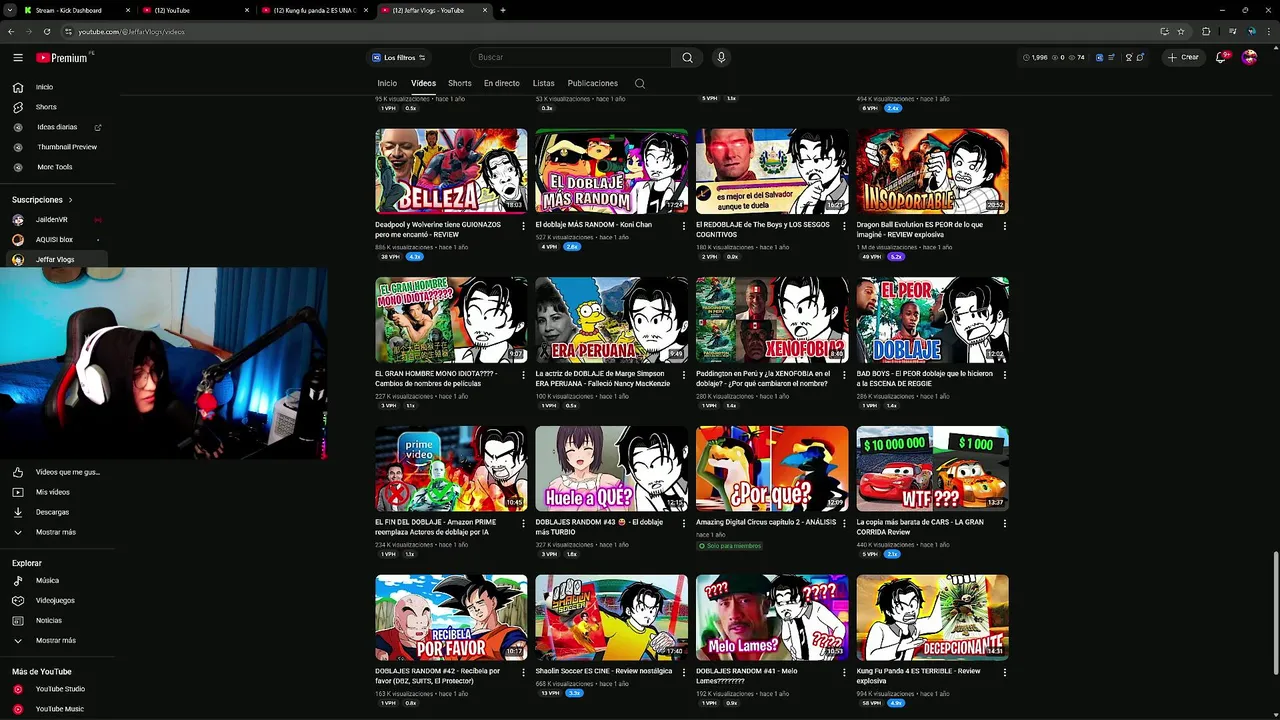The height and width of the screenshot is (720, 1280).
Task: Switch to the Listas tab
Action: [543, 84]
